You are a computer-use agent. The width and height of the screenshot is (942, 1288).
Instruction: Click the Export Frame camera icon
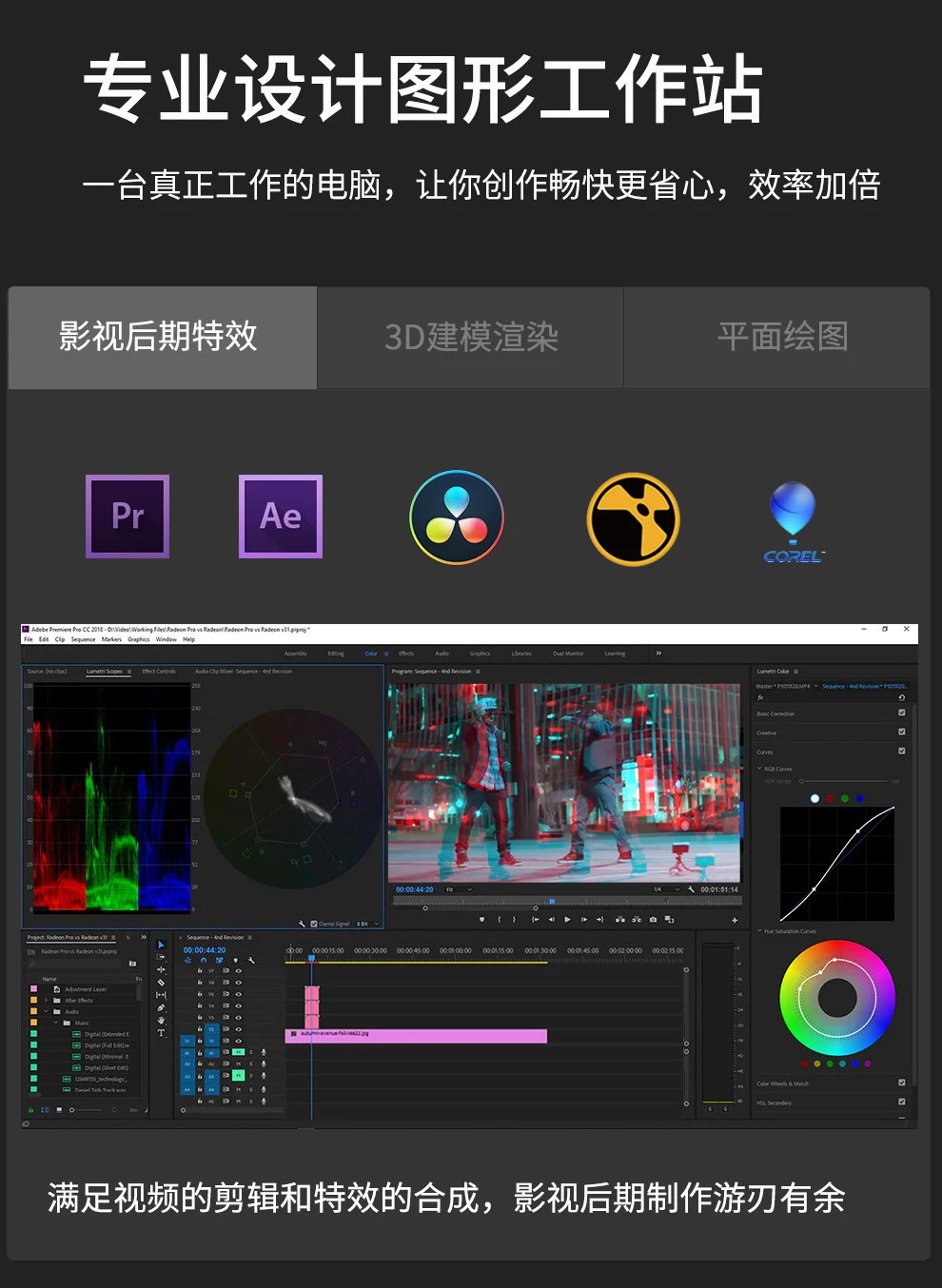[x=653, y=919]
